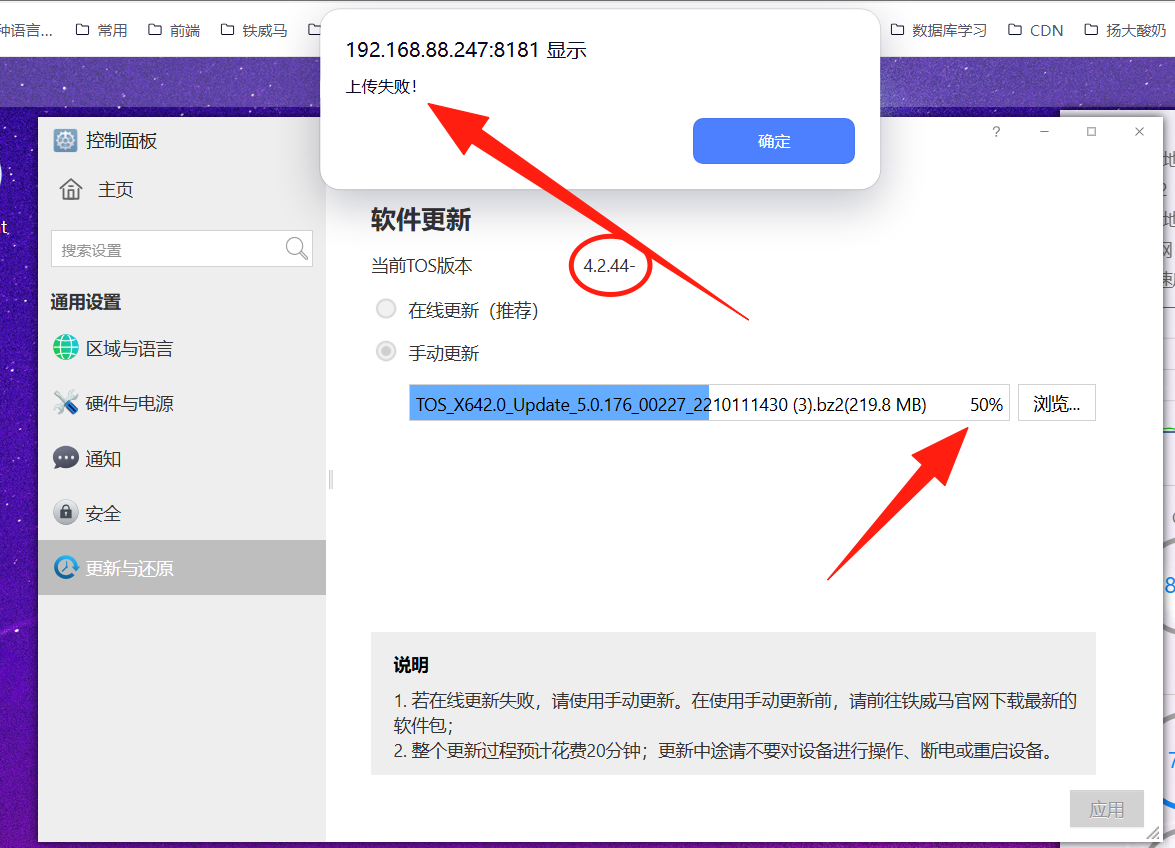The width and height of the screenshot is (1175, 848).
Task: Confirm the upload failed alert with 确定
Action: click(x=773, y=141)
